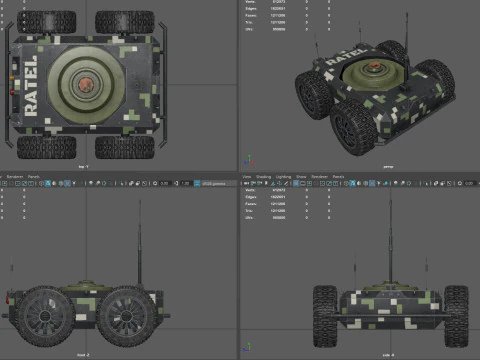Image resolution: width=480 pixels, height=360 pixels.
Task: Click Isolate Select icon in side view toolbar
Action: [x=425, y=183]
